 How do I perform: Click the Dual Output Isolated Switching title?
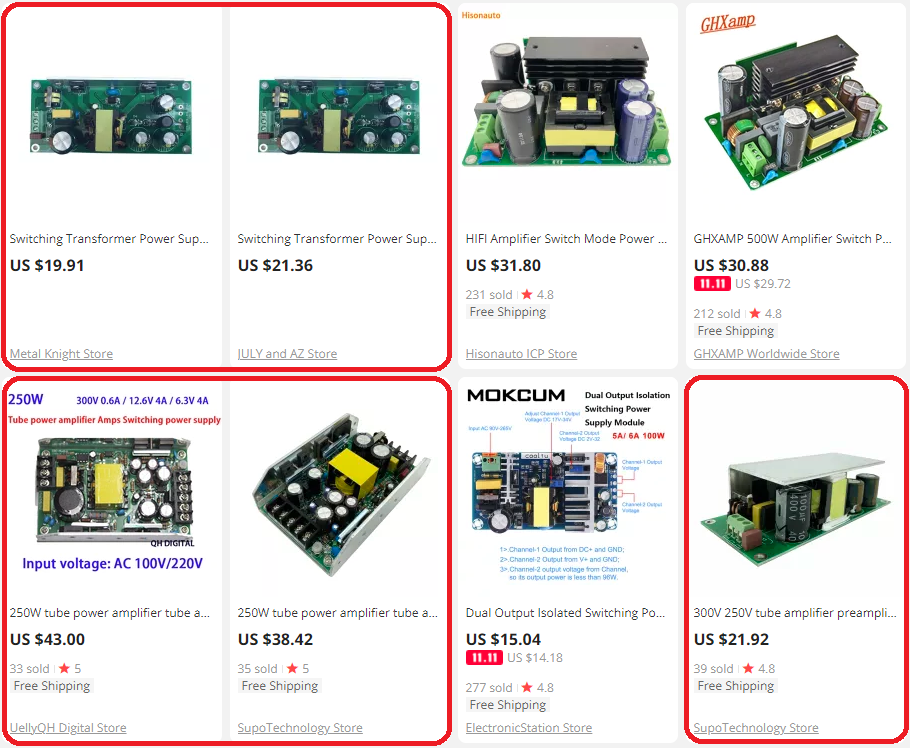[565, 613]
